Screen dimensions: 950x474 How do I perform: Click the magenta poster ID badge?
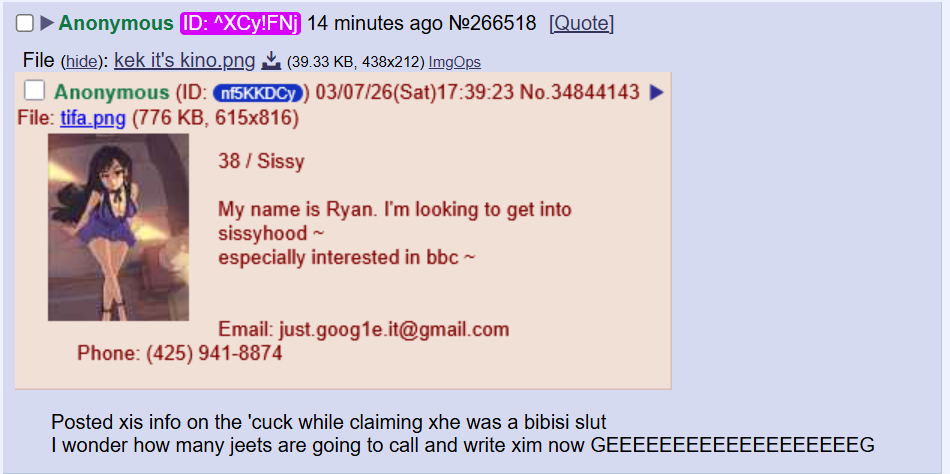[241, 24]
